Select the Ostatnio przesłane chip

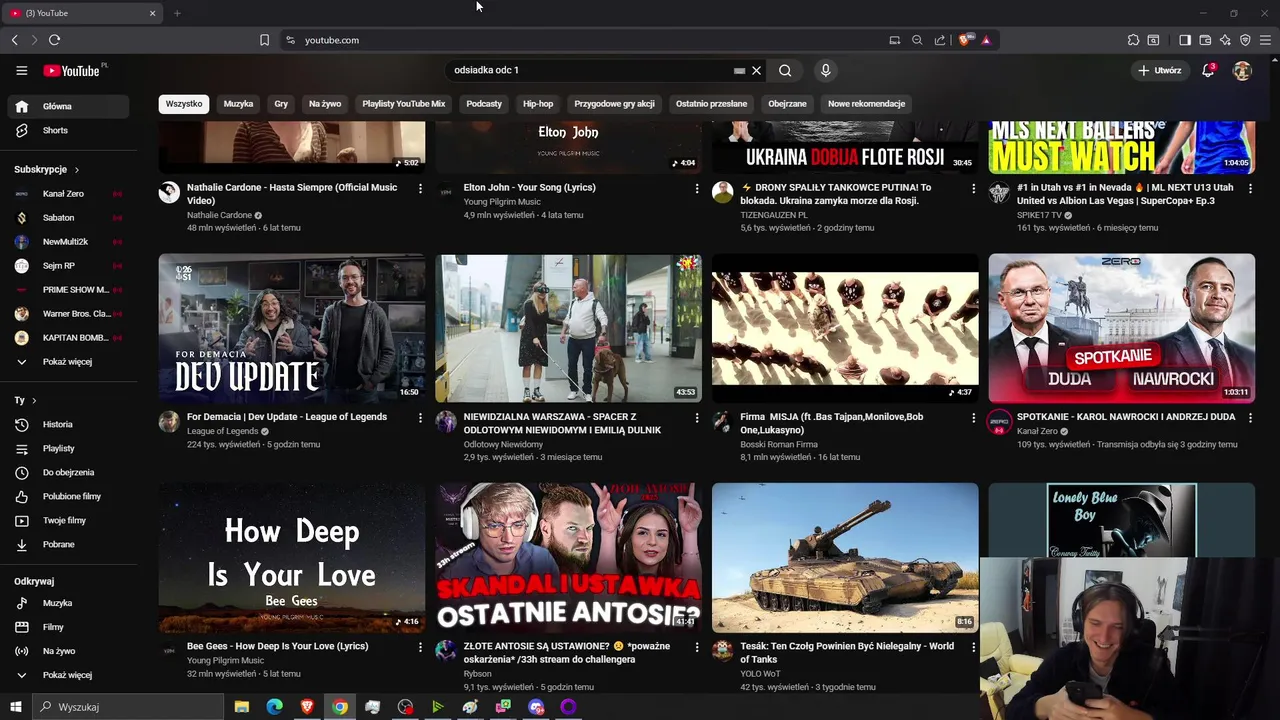pyautogui.click(x=711, y=103)
